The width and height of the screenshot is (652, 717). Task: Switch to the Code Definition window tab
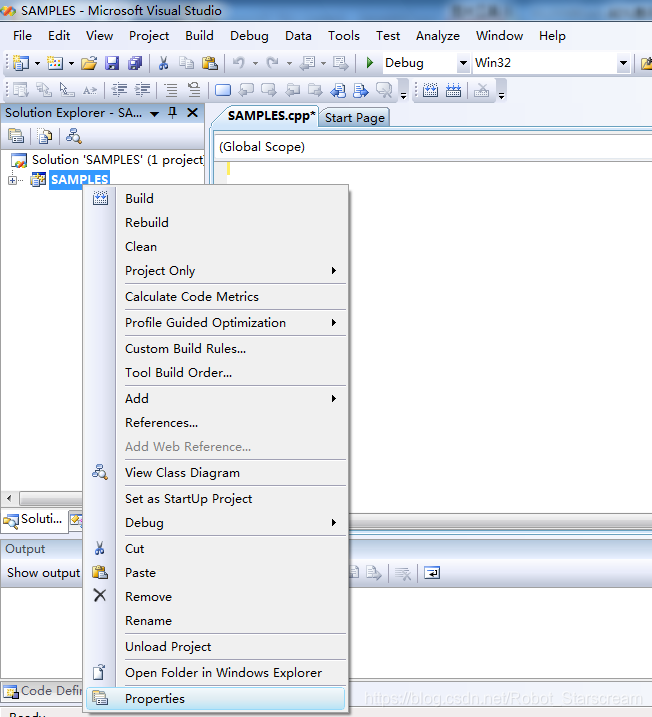tap(43, 690)
